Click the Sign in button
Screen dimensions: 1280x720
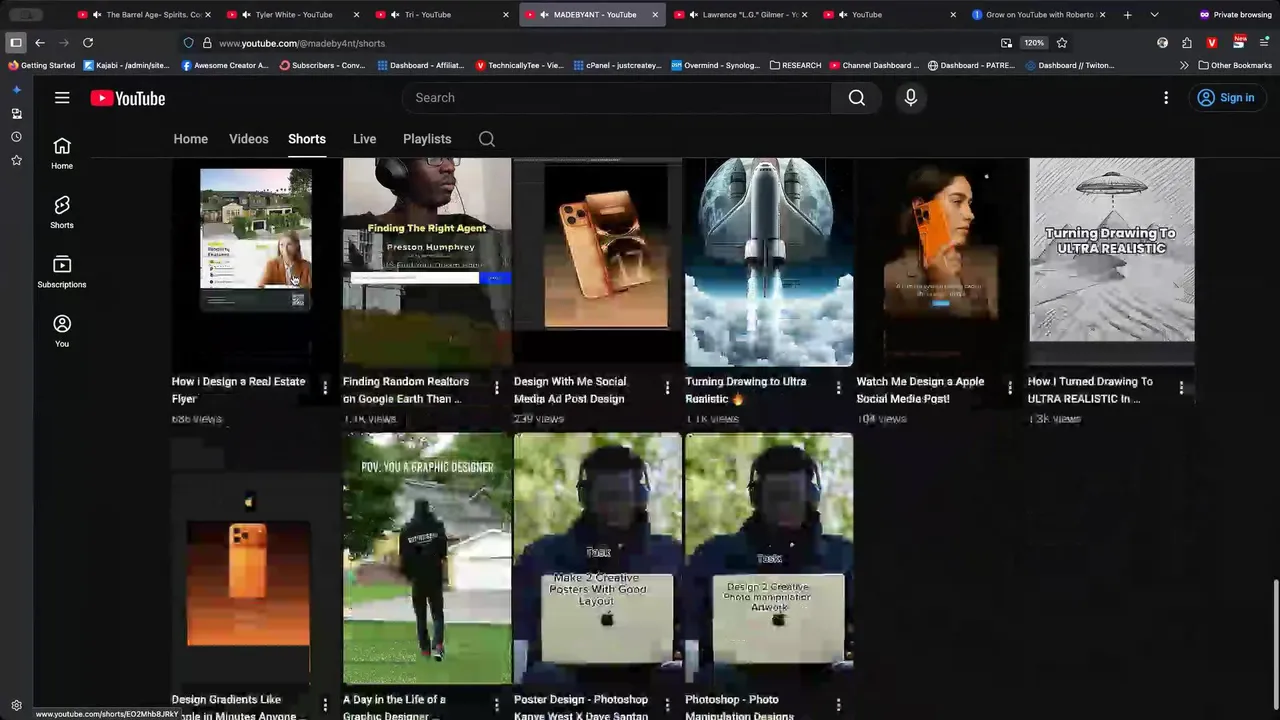1226,98
